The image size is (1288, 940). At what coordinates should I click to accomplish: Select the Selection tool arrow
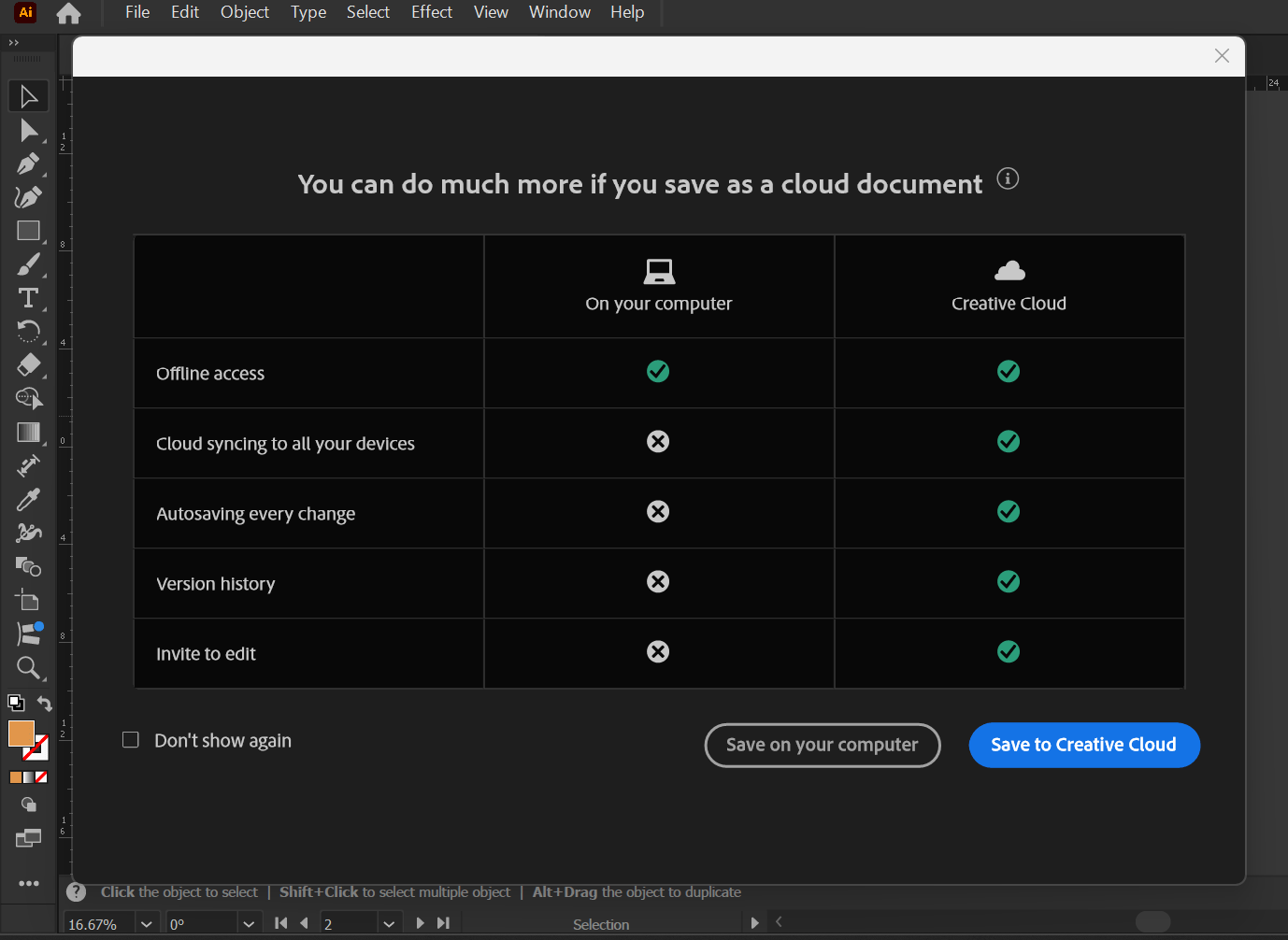pos(28,96)
